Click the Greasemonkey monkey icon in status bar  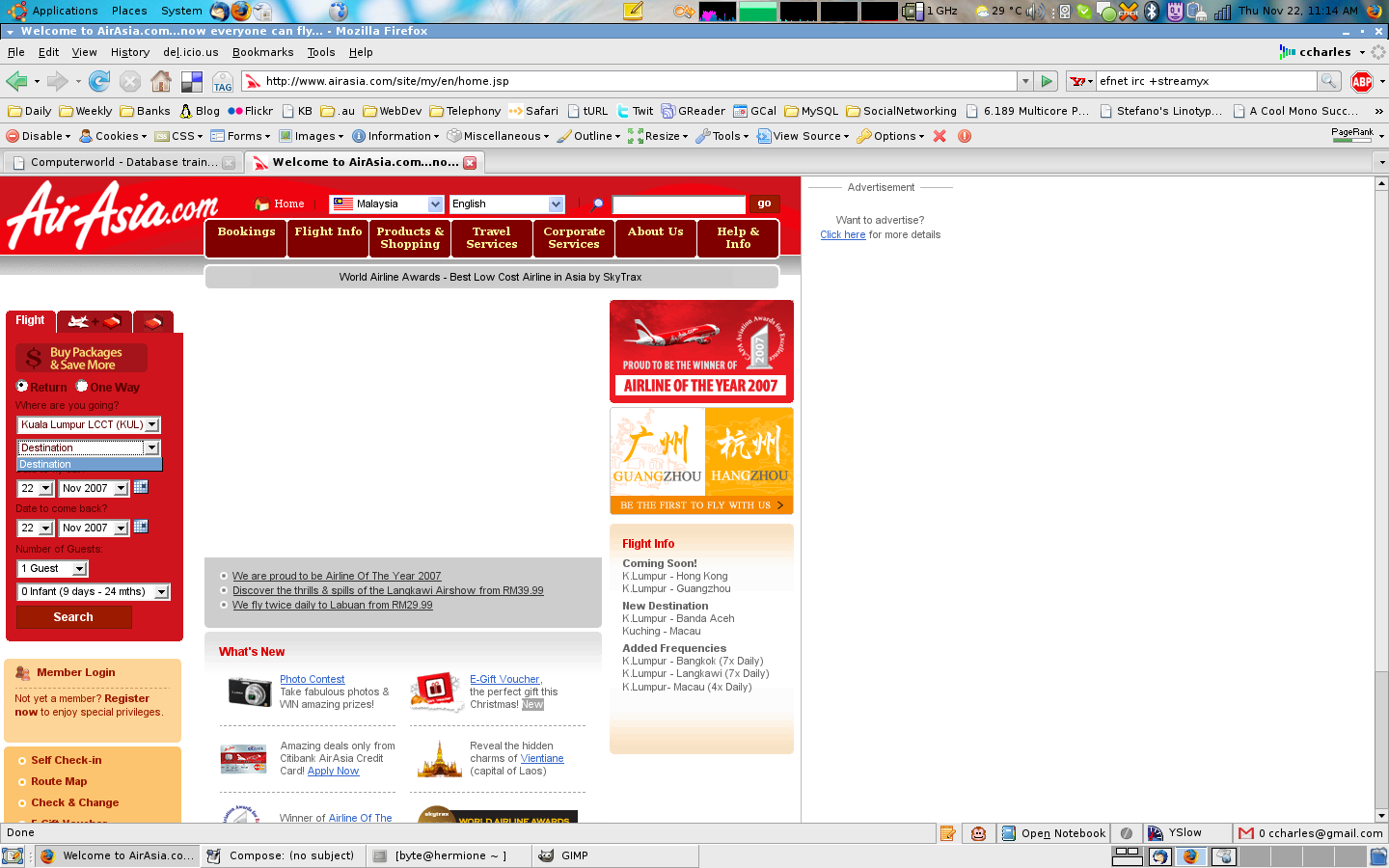point(978,833)
